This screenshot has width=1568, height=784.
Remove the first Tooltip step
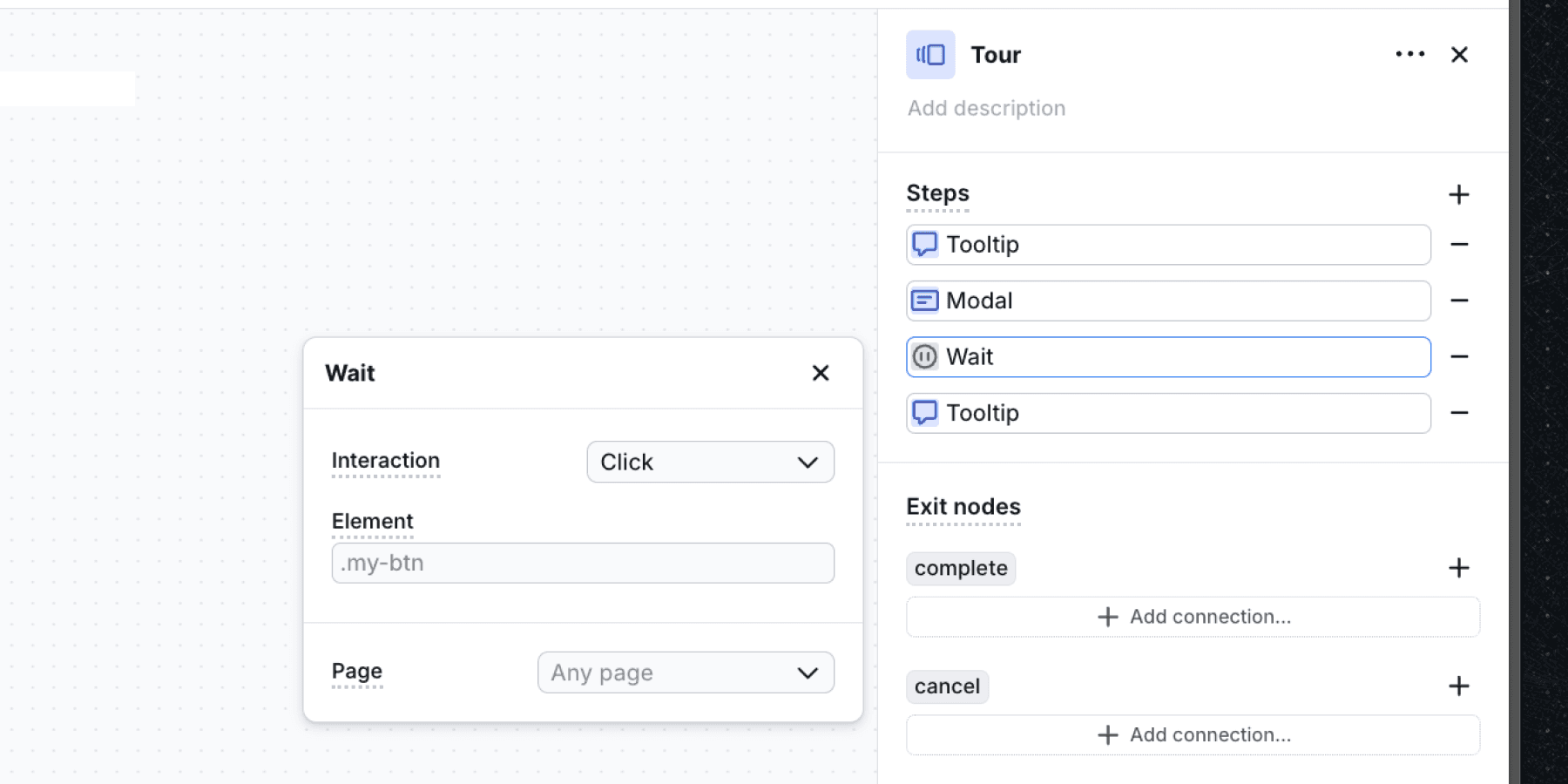click(x=1459, y=245)
